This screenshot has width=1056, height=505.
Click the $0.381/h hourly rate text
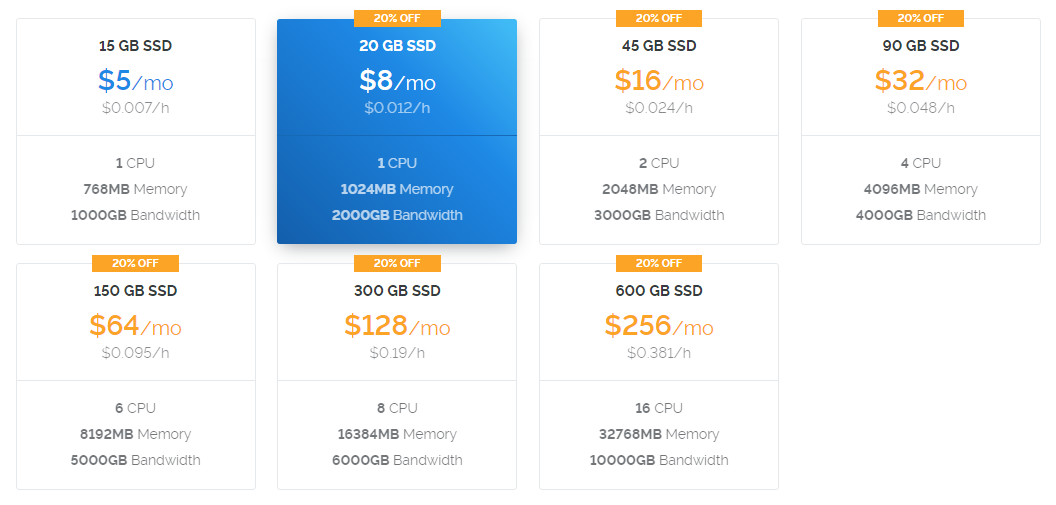coord(659,353)
